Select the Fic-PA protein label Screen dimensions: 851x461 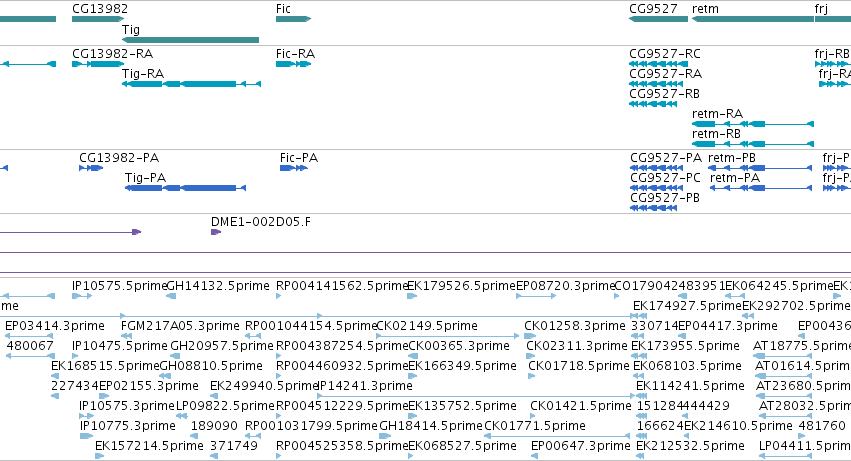coord(299,158)
